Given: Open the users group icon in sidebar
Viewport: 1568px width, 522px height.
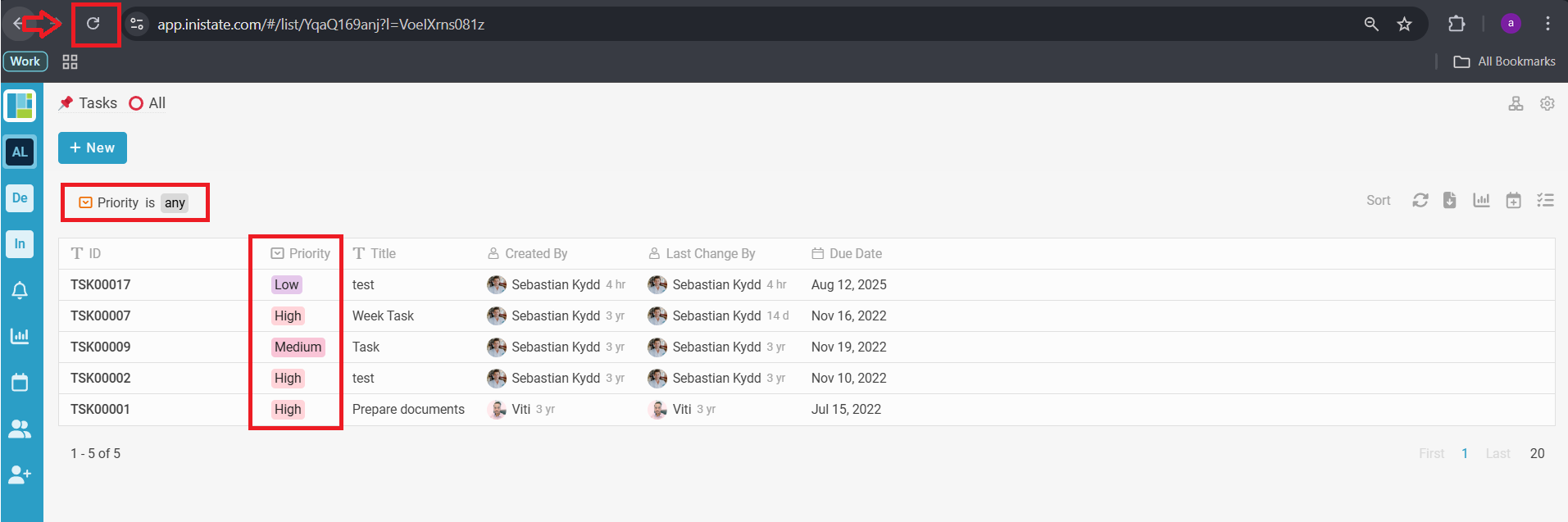Looking at the screenshot, I should click(20, 429).
